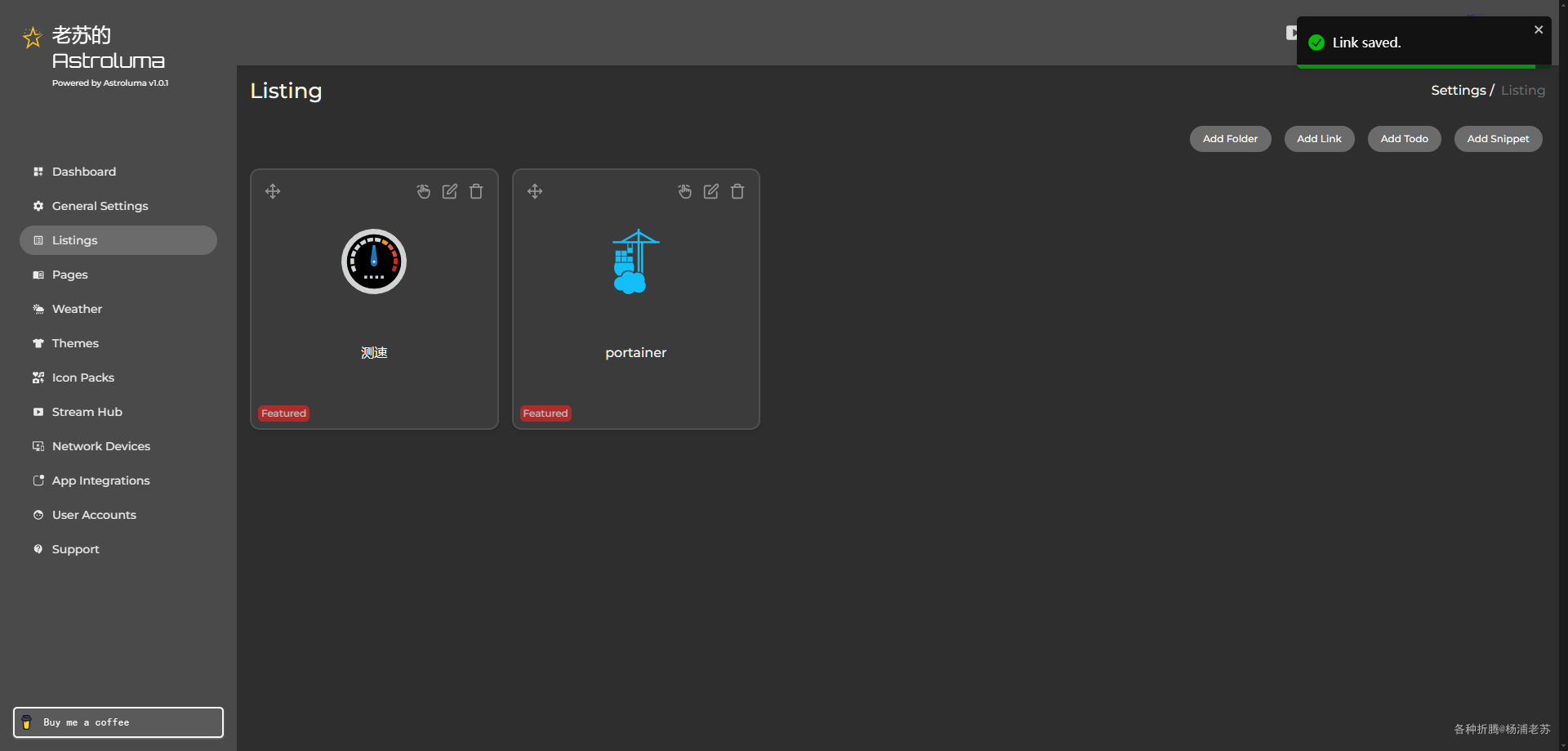The height and width of the screenshot is (751, 1568).
Task: Click the Pages icon in sidebar
Action: click(x=38, y=275)
